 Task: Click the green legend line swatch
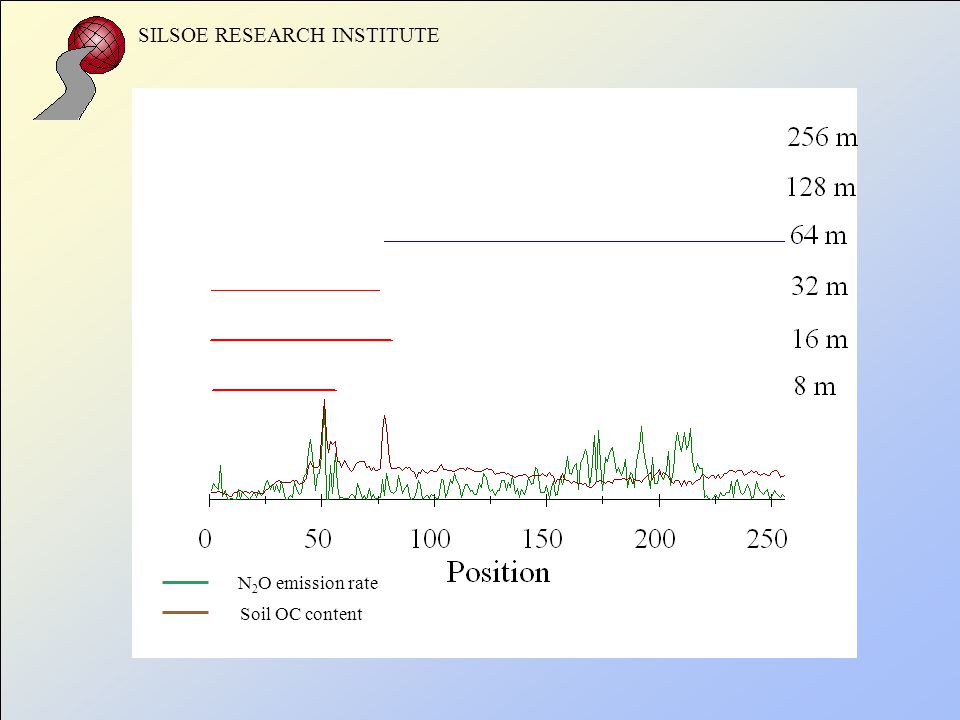(186, 582)
